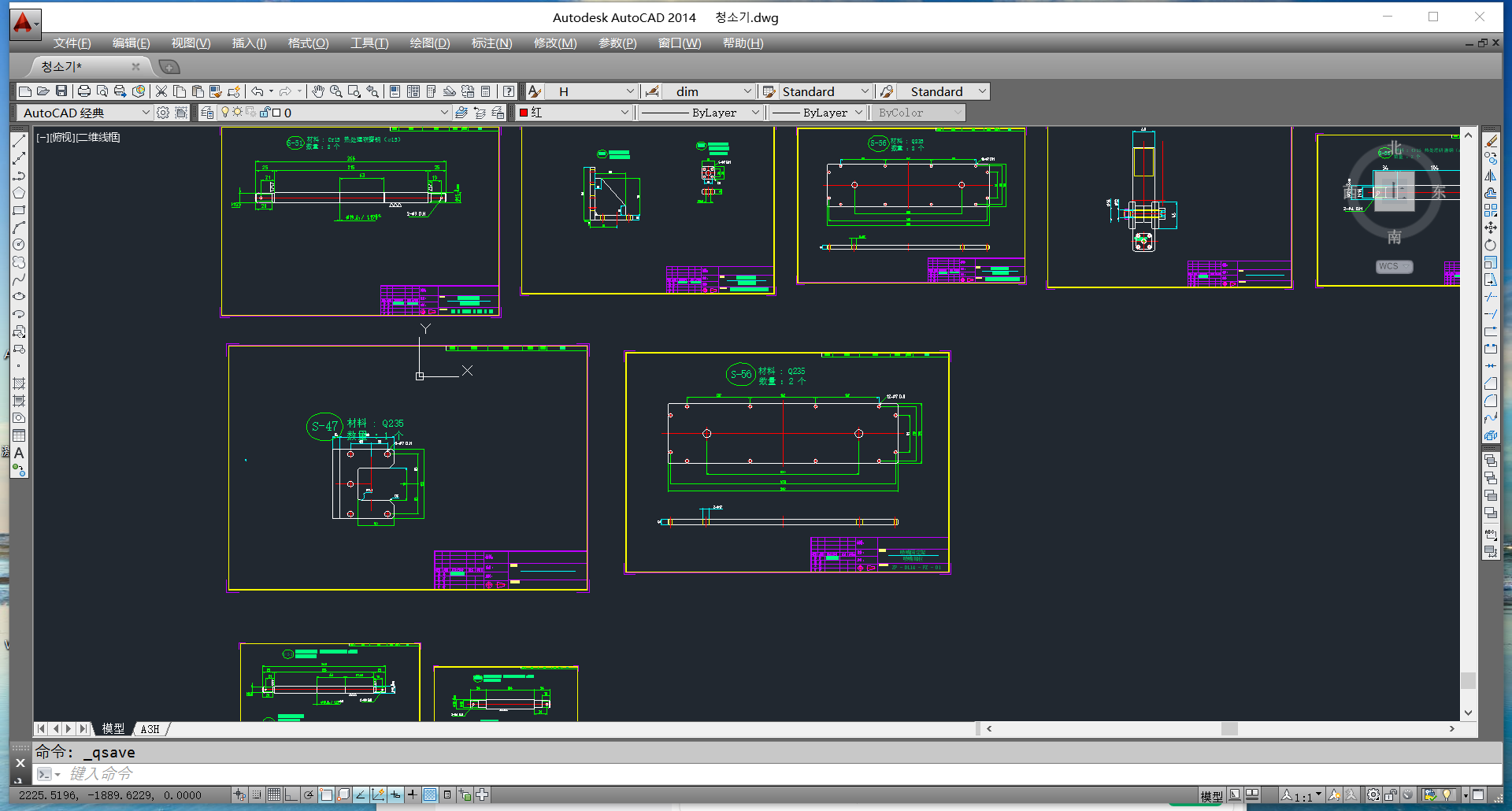1512x811 pixels.
Task: Open the text style dropdown showing H
Action: click(x=591, y=91)
